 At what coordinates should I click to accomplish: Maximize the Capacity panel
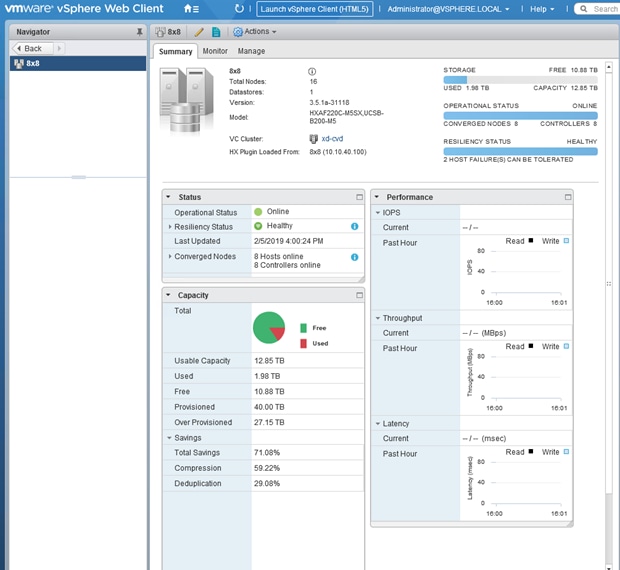coord(359,295)
